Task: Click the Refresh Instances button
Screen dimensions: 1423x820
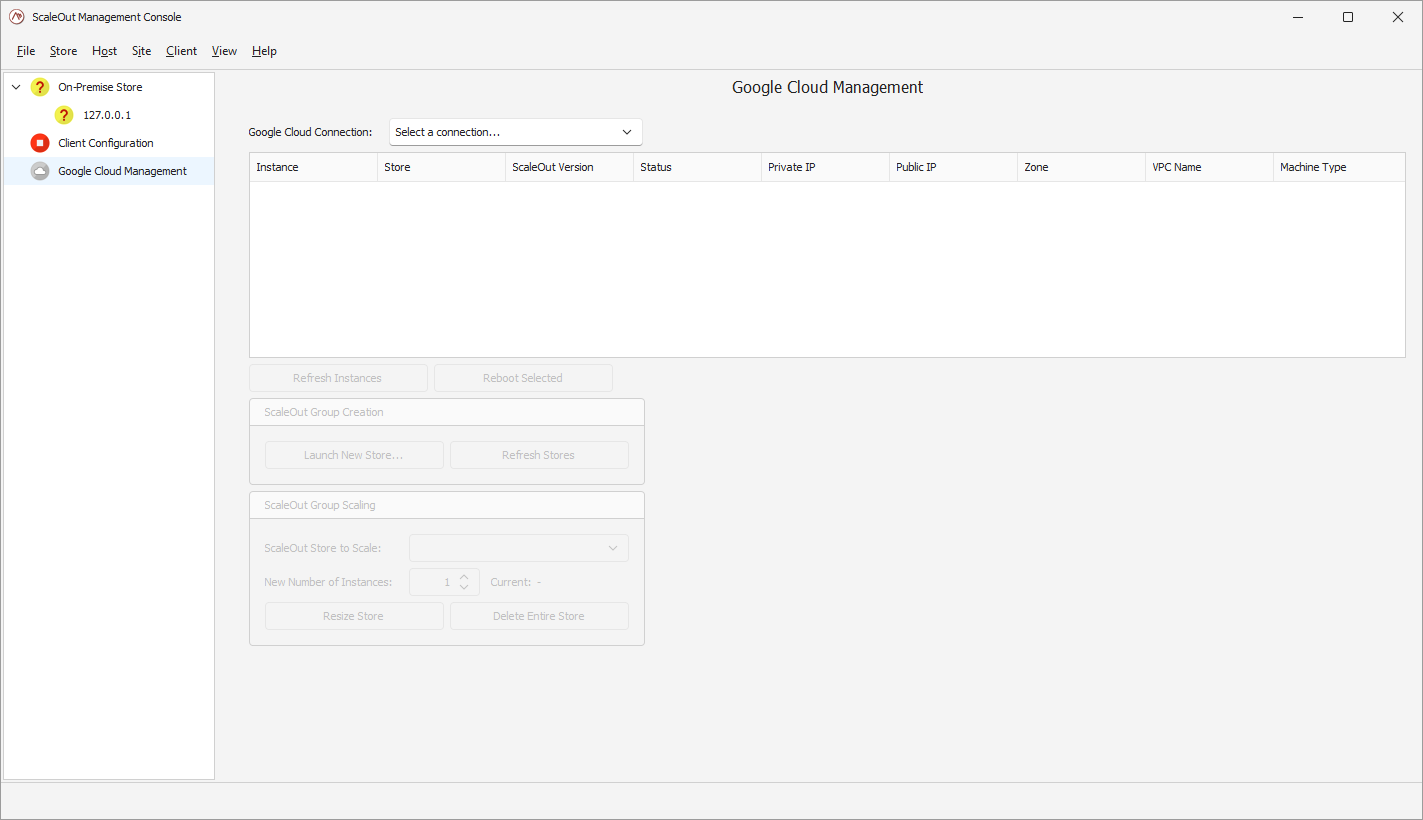Action: (338, 378)
